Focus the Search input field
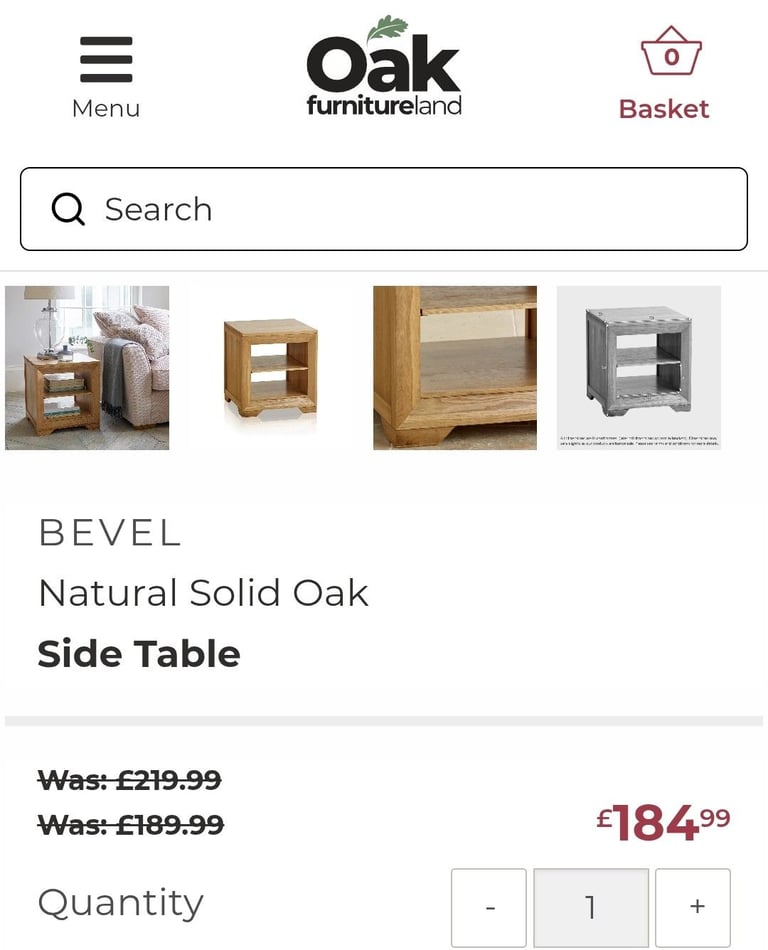This screenshot has width=768, height=950. 384,209
